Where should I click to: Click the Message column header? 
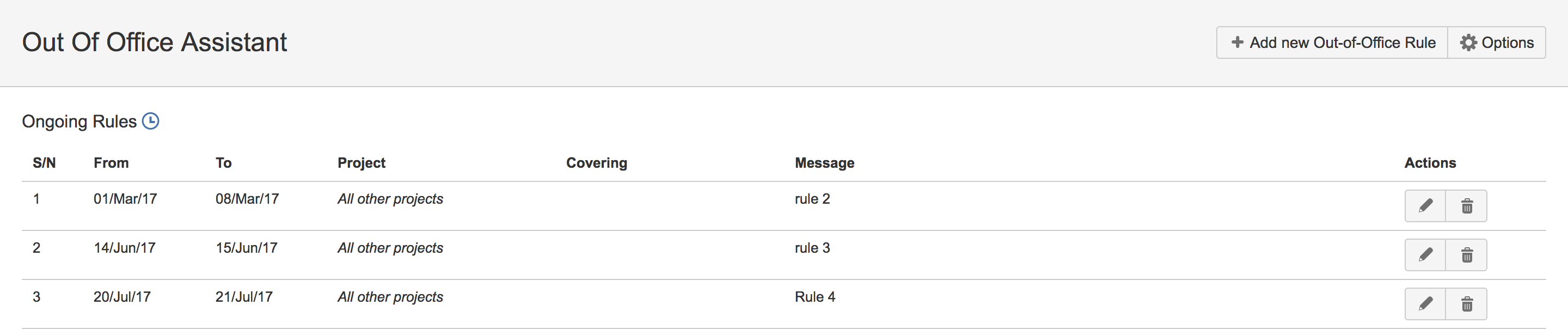[824, 163]
